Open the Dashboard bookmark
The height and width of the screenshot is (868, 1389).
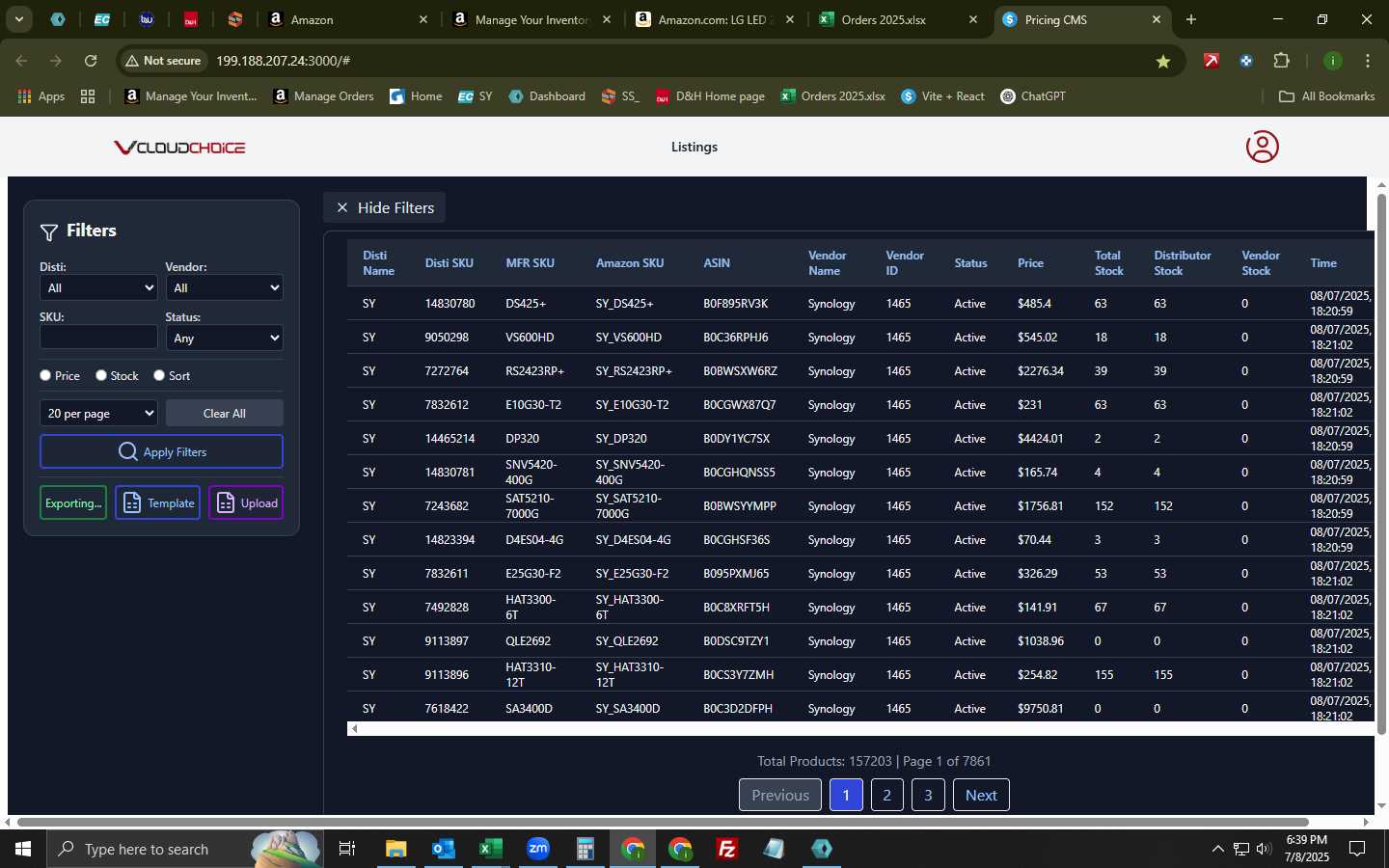(x=547, y=96)
